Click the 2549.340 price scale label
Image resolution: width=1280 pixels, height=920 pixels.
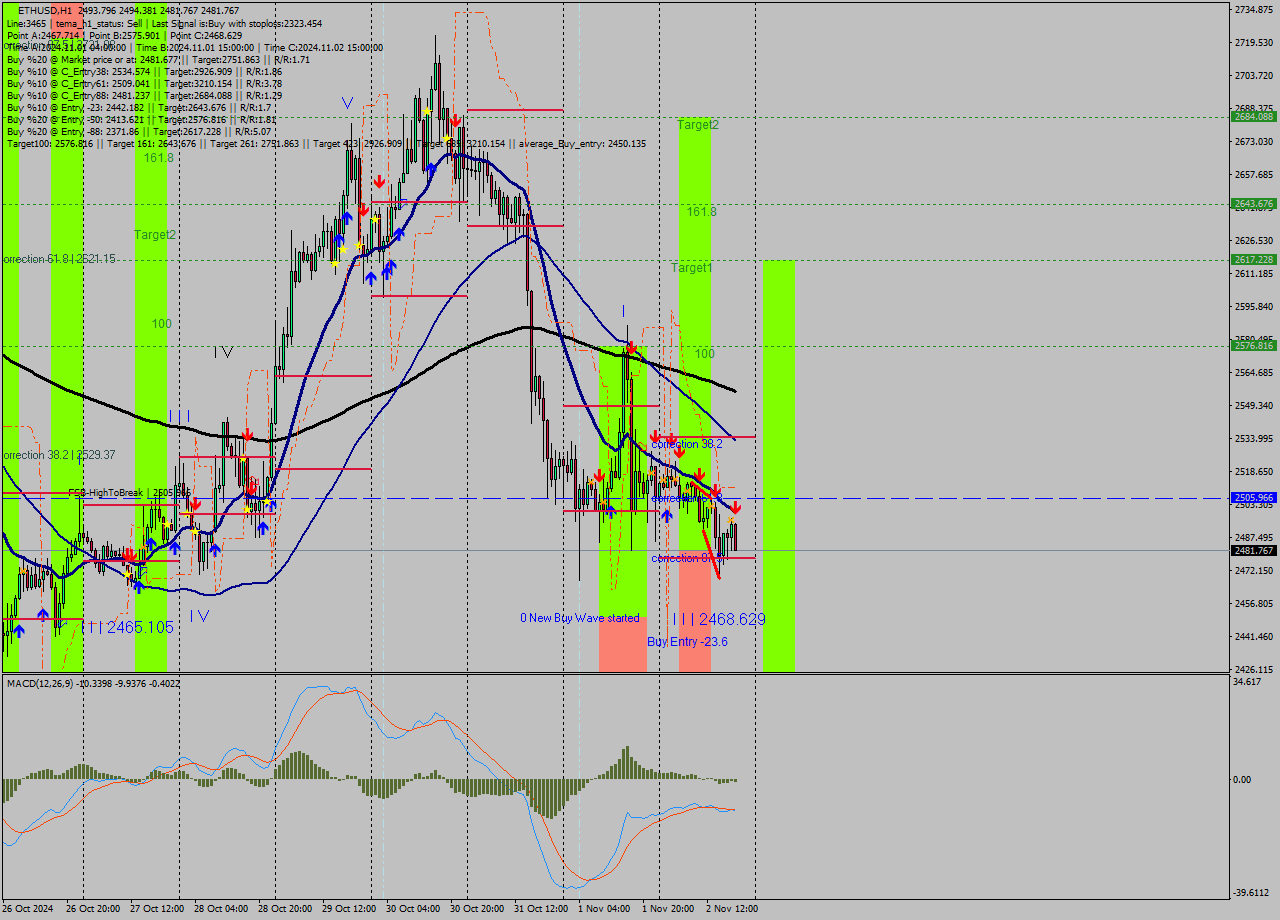(1253, 406)
